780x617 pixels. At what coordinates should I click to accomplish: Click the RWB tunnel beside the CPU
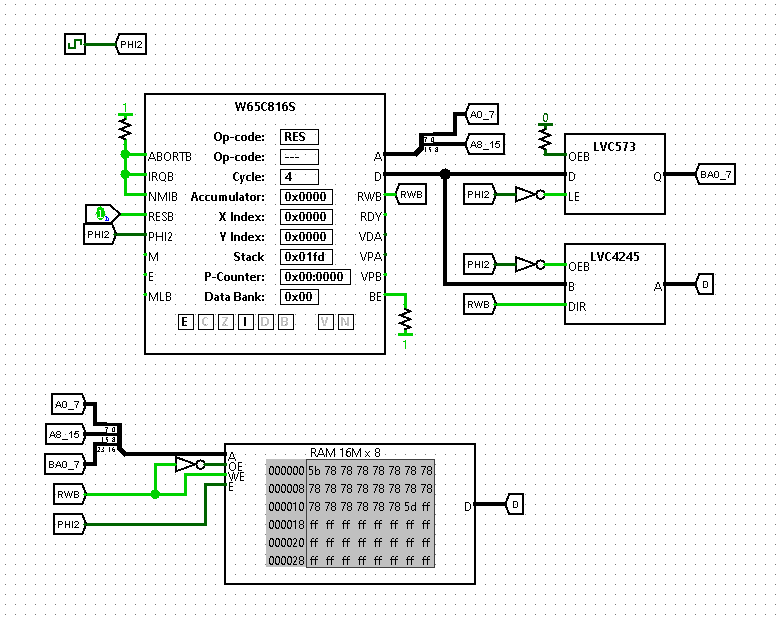pyautogui.click(x=412, y=195)
